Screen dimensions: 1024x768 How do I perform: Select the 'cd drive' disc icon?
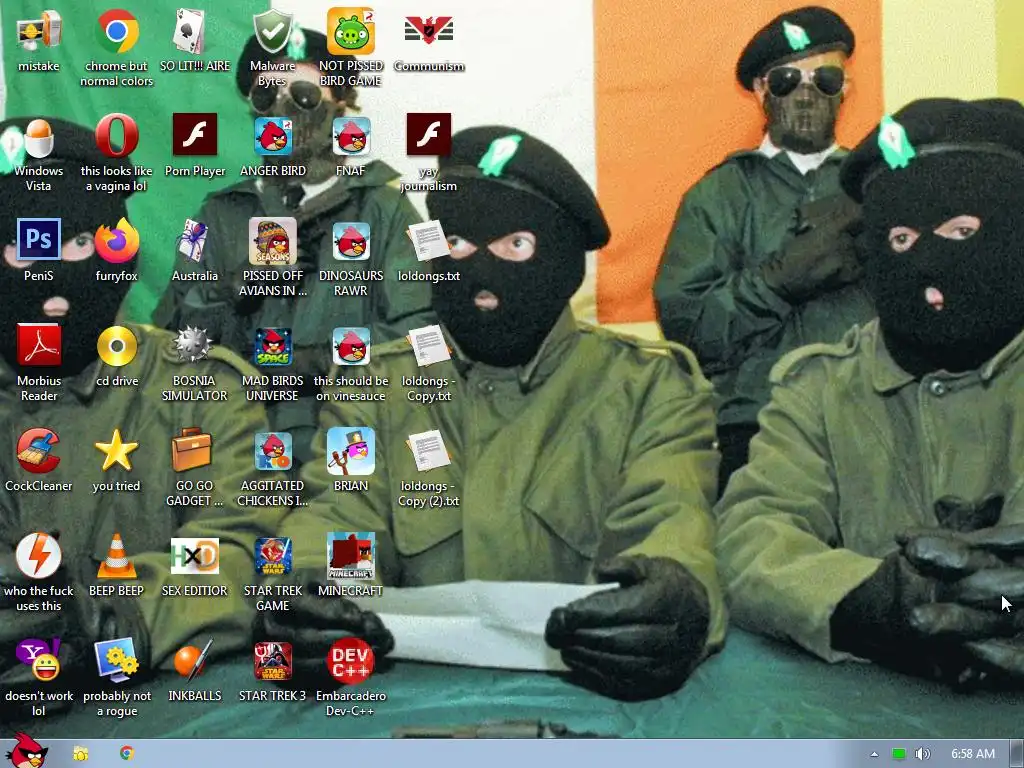click(117, 346)
